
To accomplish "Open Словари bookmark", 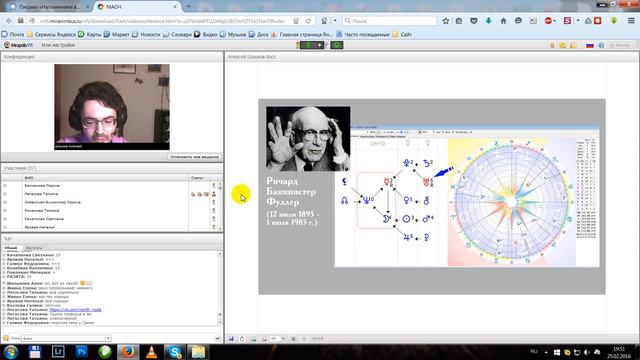I will point(178,34).
